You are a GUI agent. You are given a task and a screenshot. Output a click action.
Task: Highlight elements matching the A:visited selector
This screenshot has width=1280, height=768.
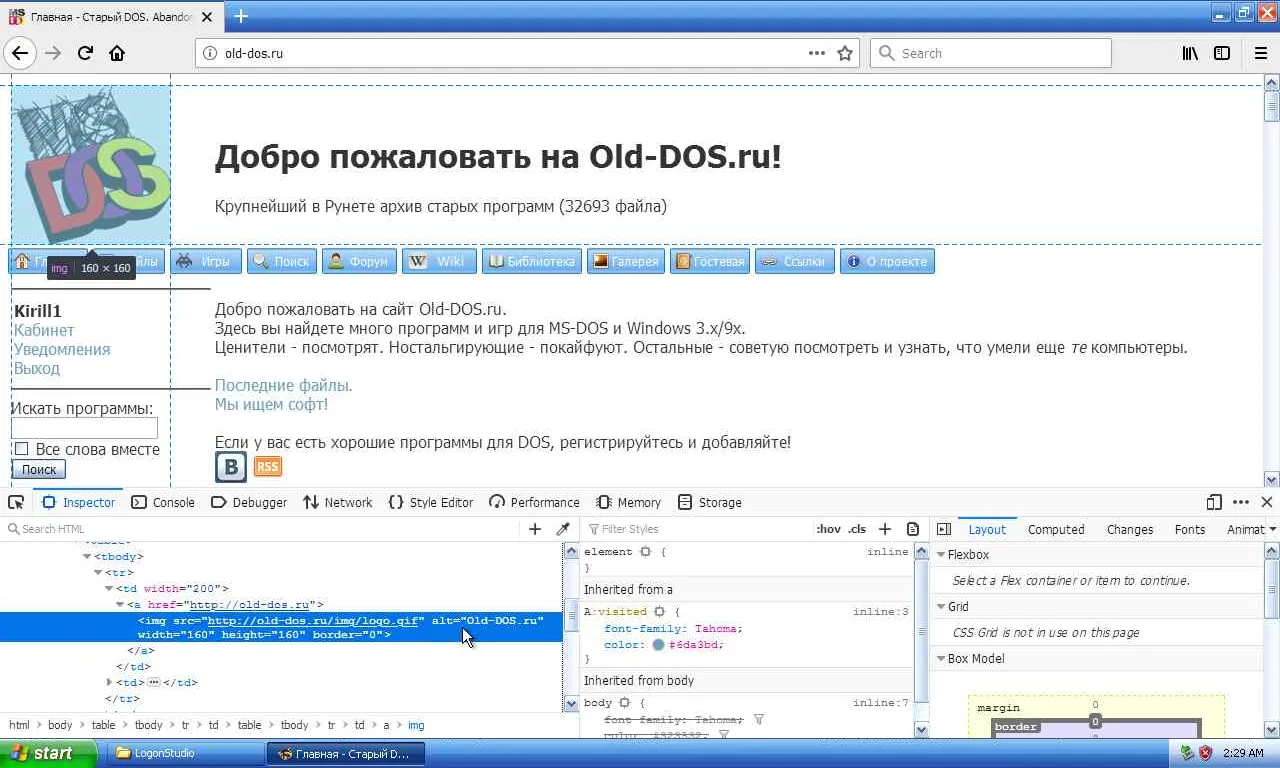[x=660, y=612]
